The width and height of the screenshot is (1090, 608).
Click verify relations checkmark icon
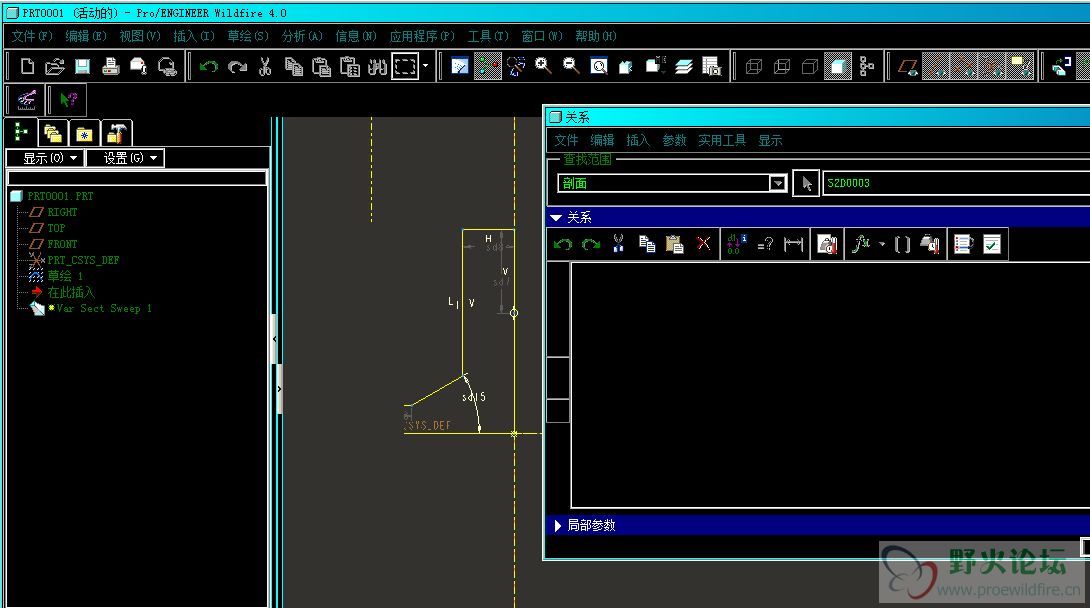[992, 245]
